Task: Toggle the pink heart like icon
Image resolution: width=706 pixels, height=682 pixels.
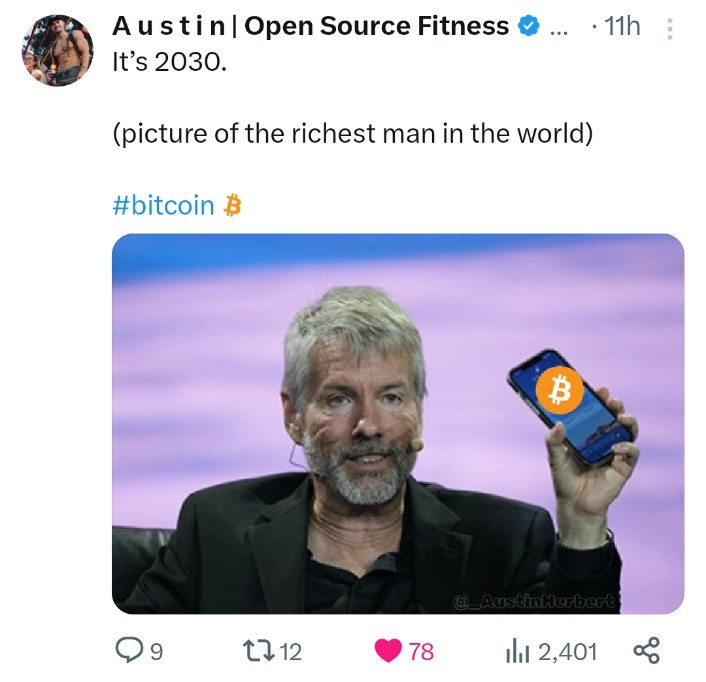Action: (388, 651)
